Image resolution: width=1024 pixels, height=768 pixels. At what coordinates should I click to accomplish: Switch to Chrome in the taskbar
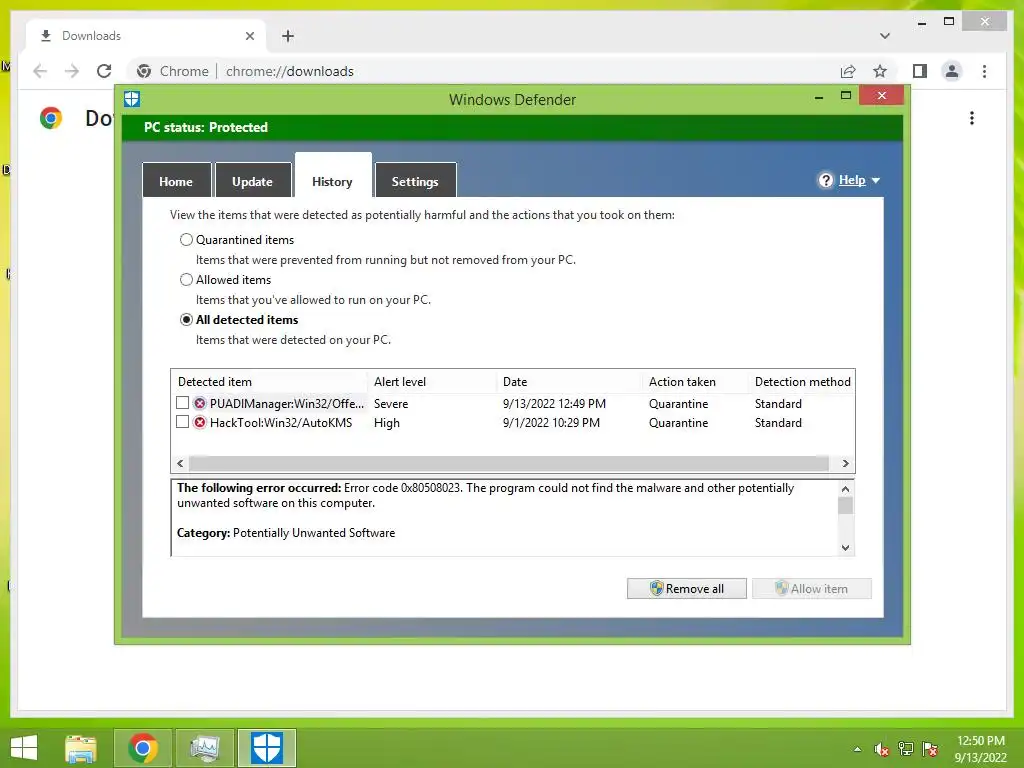[142, 748]
